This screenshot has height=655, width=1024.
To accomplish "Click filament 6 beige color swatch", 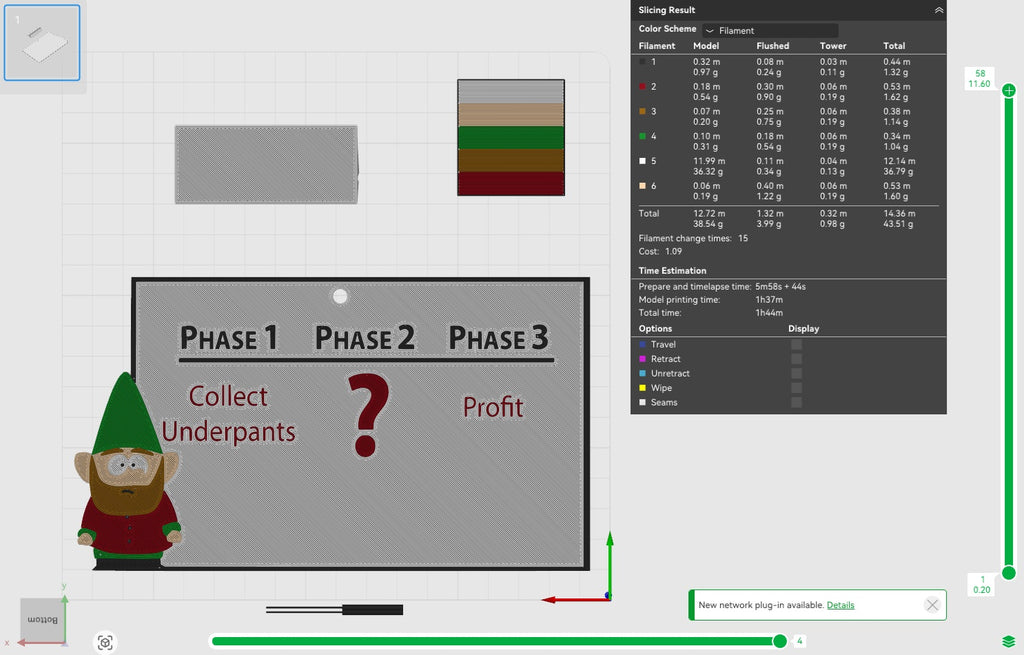I will tap(643, 185).
